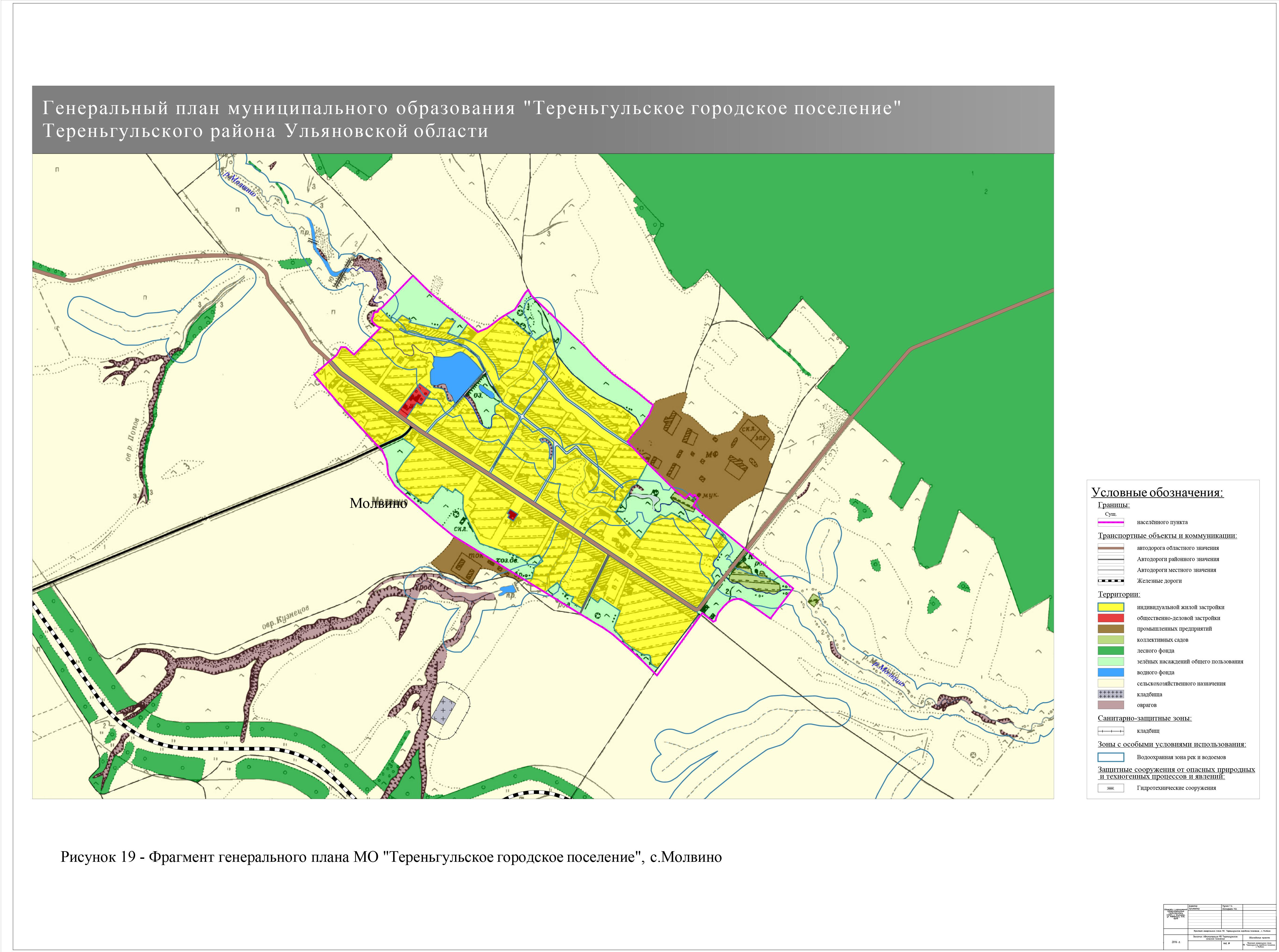Click the 'кладбища' cross-pattern legend swatch

1111,694
